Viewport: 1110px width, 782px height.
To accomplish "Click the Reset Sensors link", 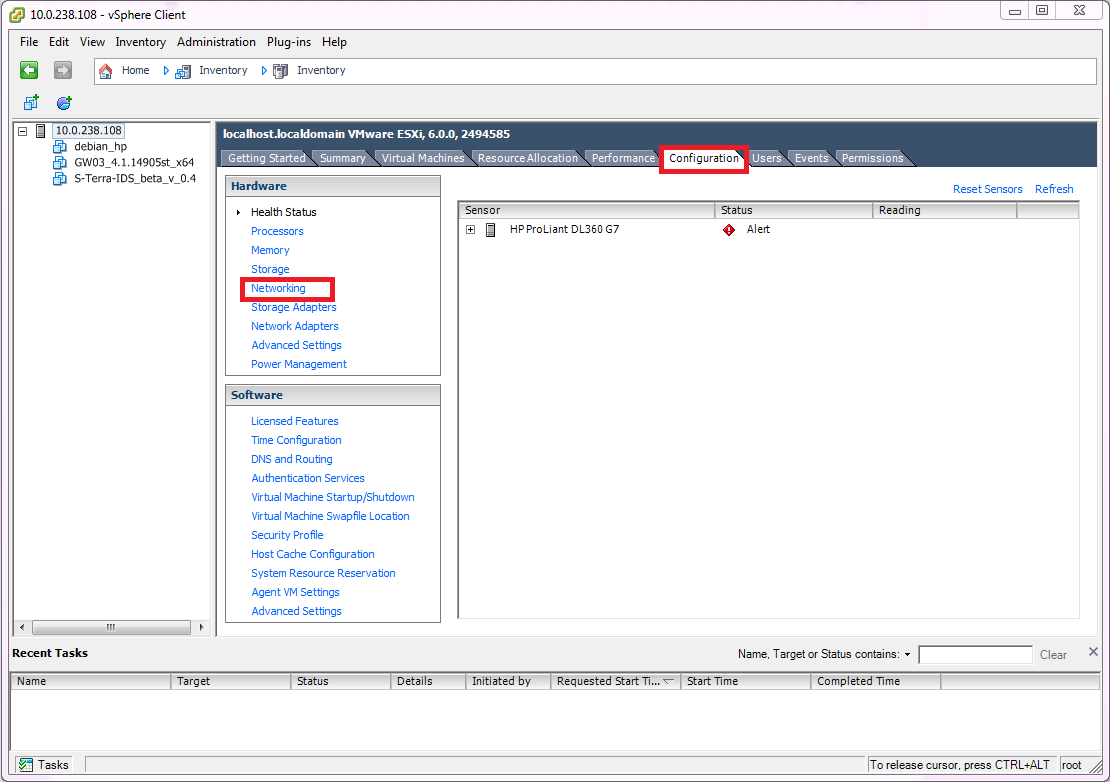I will pyautogui.click(x=987, y=189).
